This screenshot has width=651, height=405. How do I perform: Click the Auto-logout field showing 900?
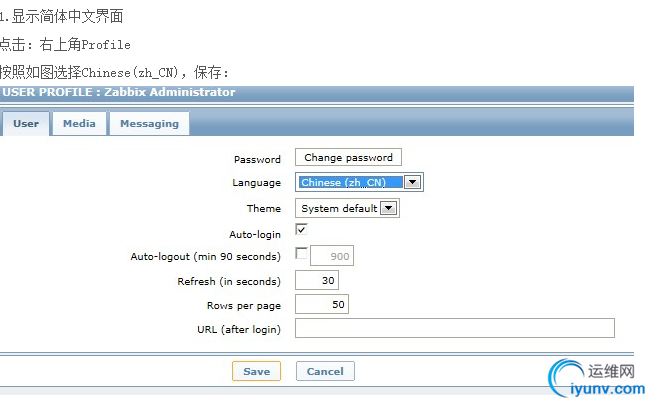(332, 256)
